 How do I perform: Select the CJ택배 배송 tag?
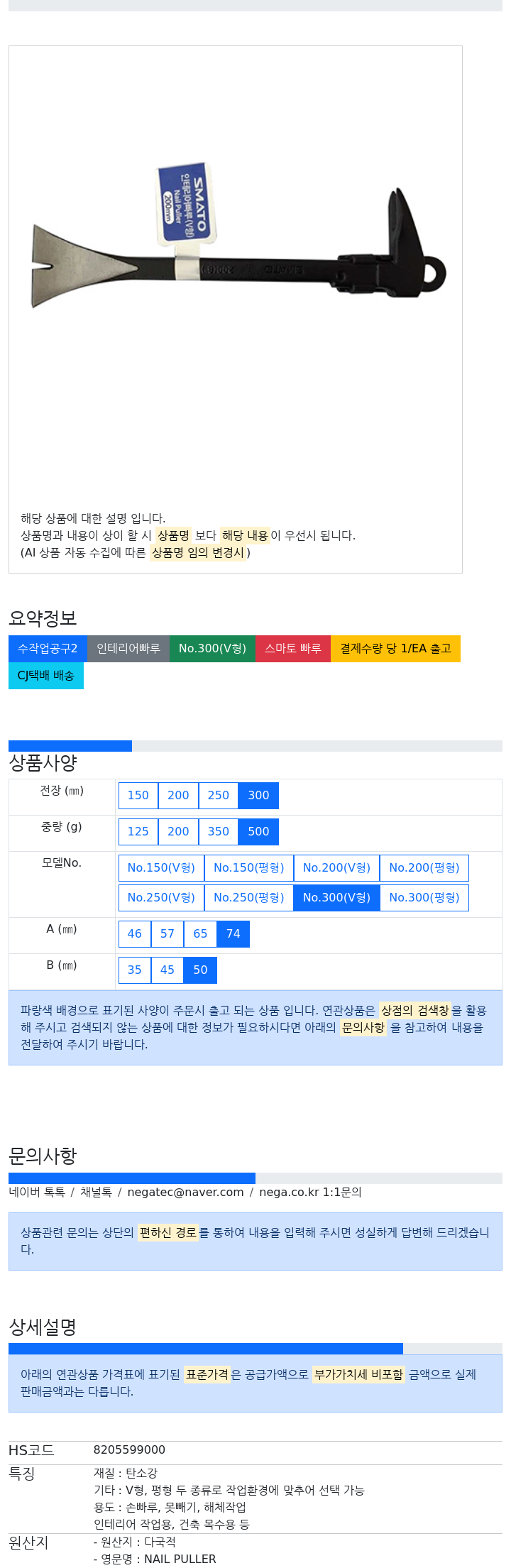click(x=46, y=675)
